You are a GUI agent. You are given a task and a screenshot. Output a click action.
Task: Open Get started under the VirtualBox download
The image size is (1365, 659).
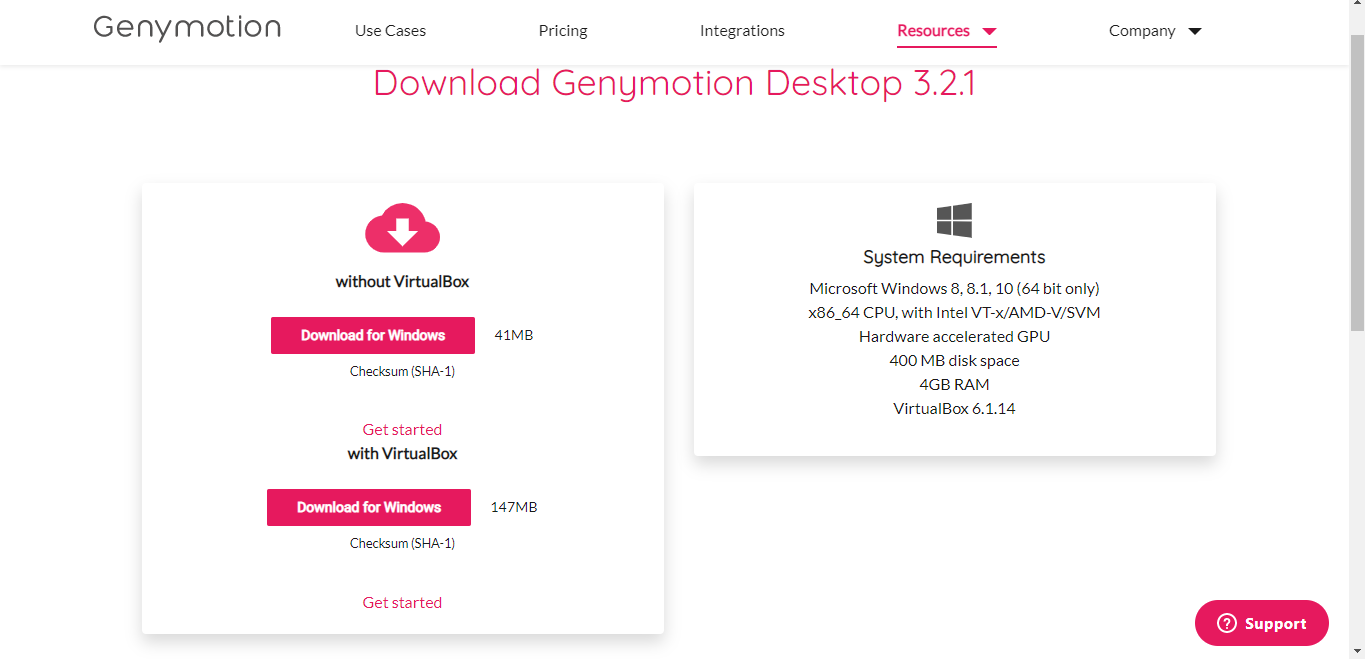[x=402, y=601]
